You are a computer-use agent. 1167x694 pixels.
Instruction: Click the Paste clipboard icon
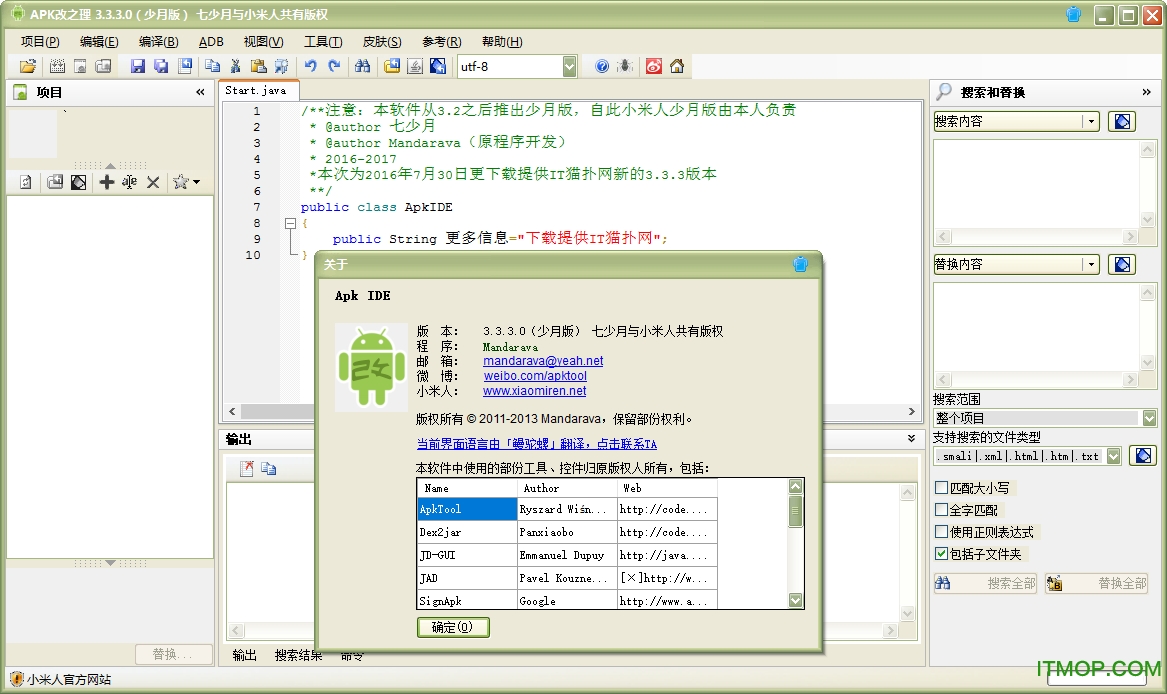pyautogui.click(x=258, y=66)
